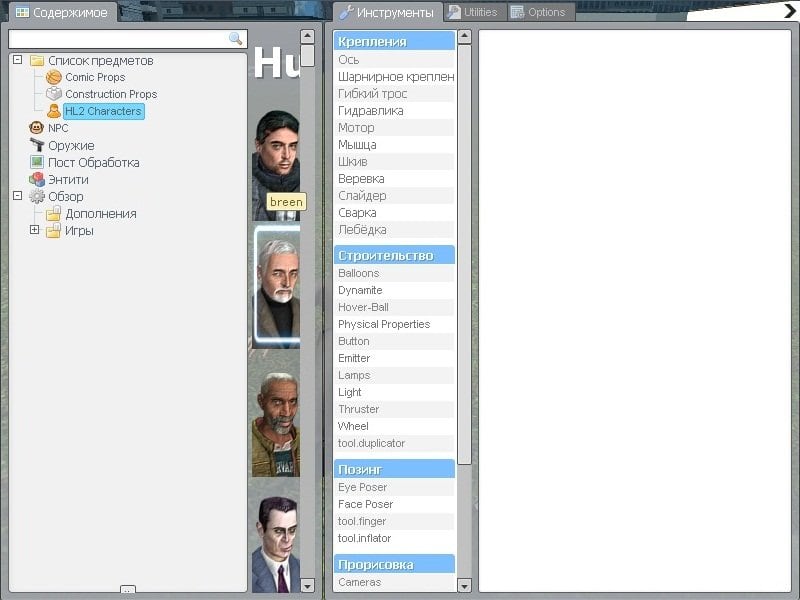The width and height of the screenshot is (800, 600).
Task: Click the Энтити colored balls icon
Action: coord(37,179)
